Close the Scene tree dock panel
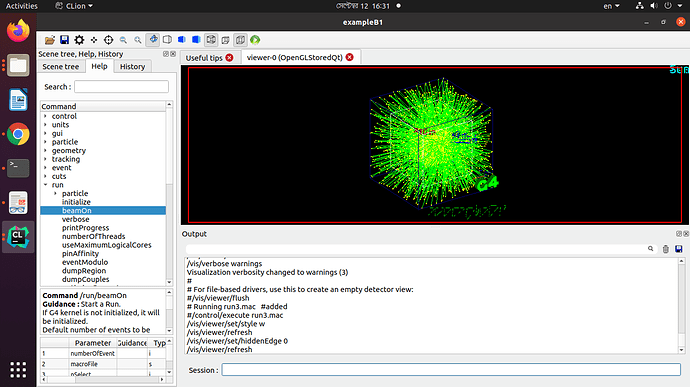This screenshot has width=690, height=387. coord(173,54)
